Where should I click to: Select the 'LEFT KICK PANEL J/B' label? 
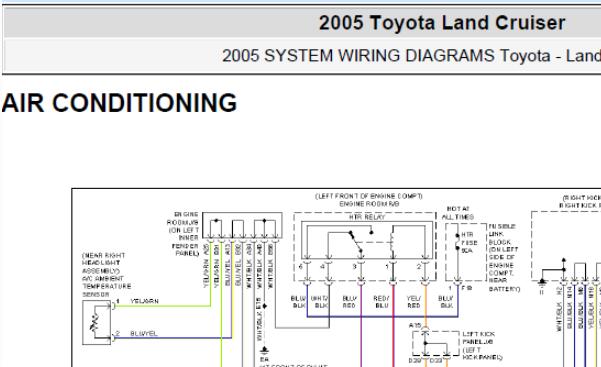[x=478, y=338]
